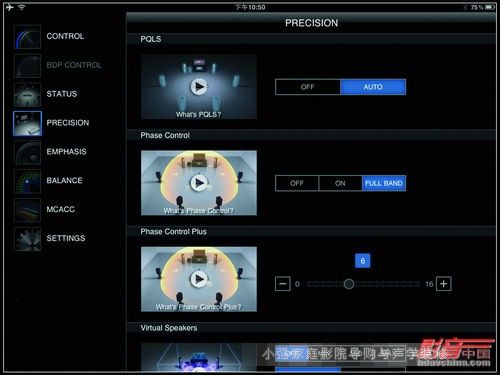Open the CONTROL section icon
Viewport: 500px width, 375px height.
27,37
